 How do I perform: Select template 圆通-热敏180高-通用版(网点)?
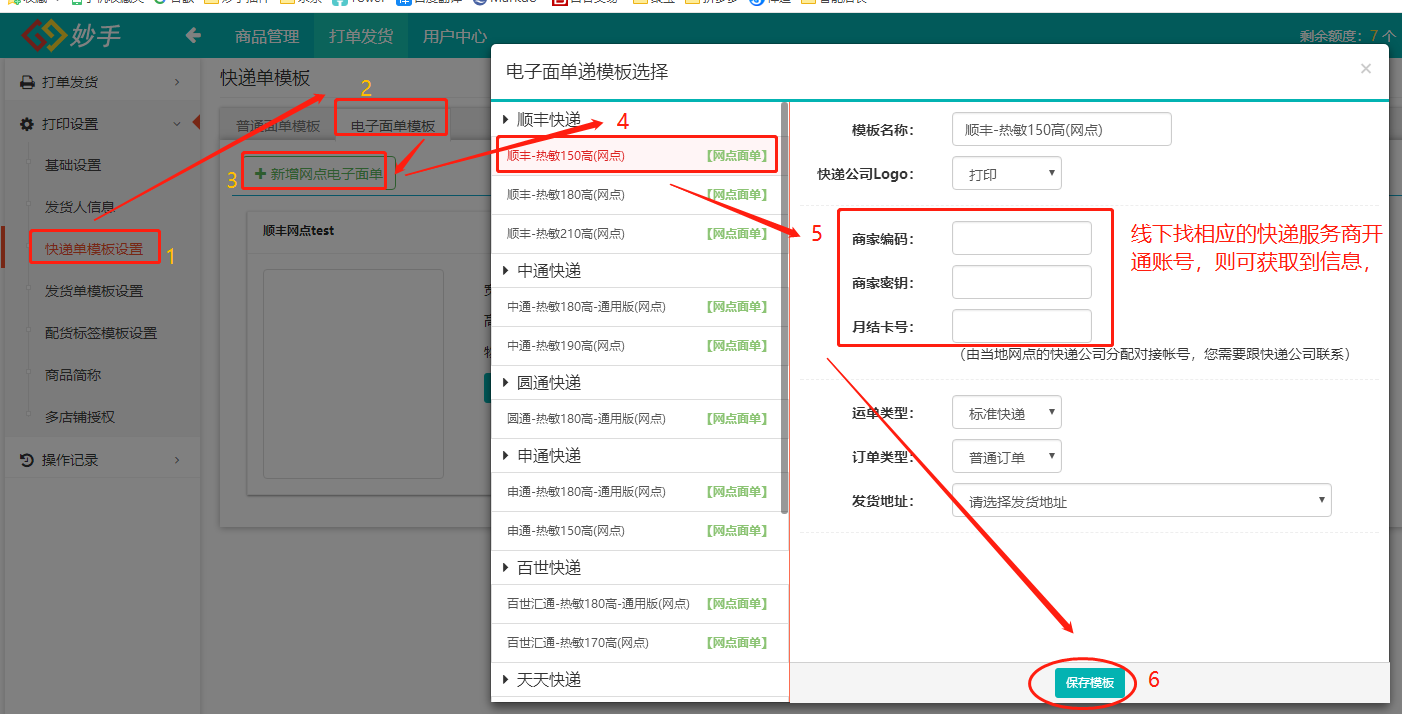(x=634, y=419)
